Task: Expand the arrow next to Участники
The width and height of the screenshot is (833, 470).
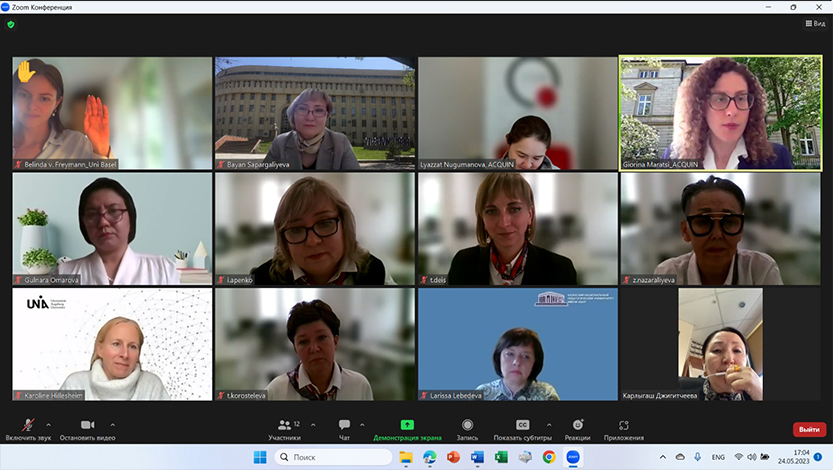Action: click(x=313, y=424)
